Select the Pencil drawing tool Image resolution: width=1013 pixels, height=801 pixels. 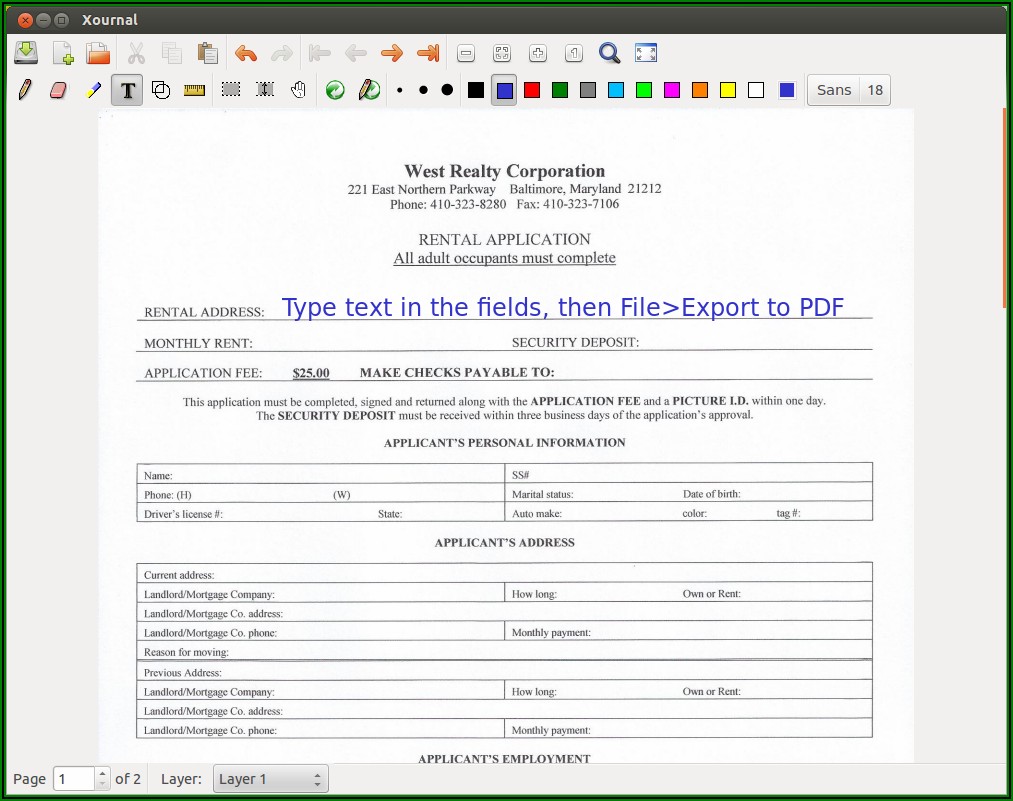tap(25, 90)
